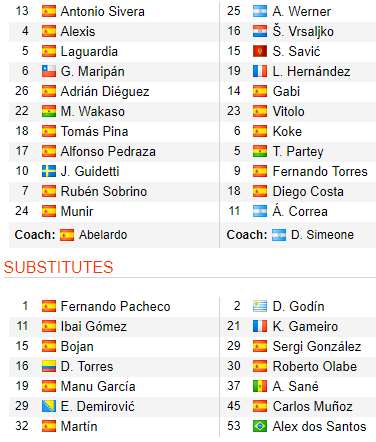
Task: Click the Senegal flag next to A. Sané
Action: [260, 386]
